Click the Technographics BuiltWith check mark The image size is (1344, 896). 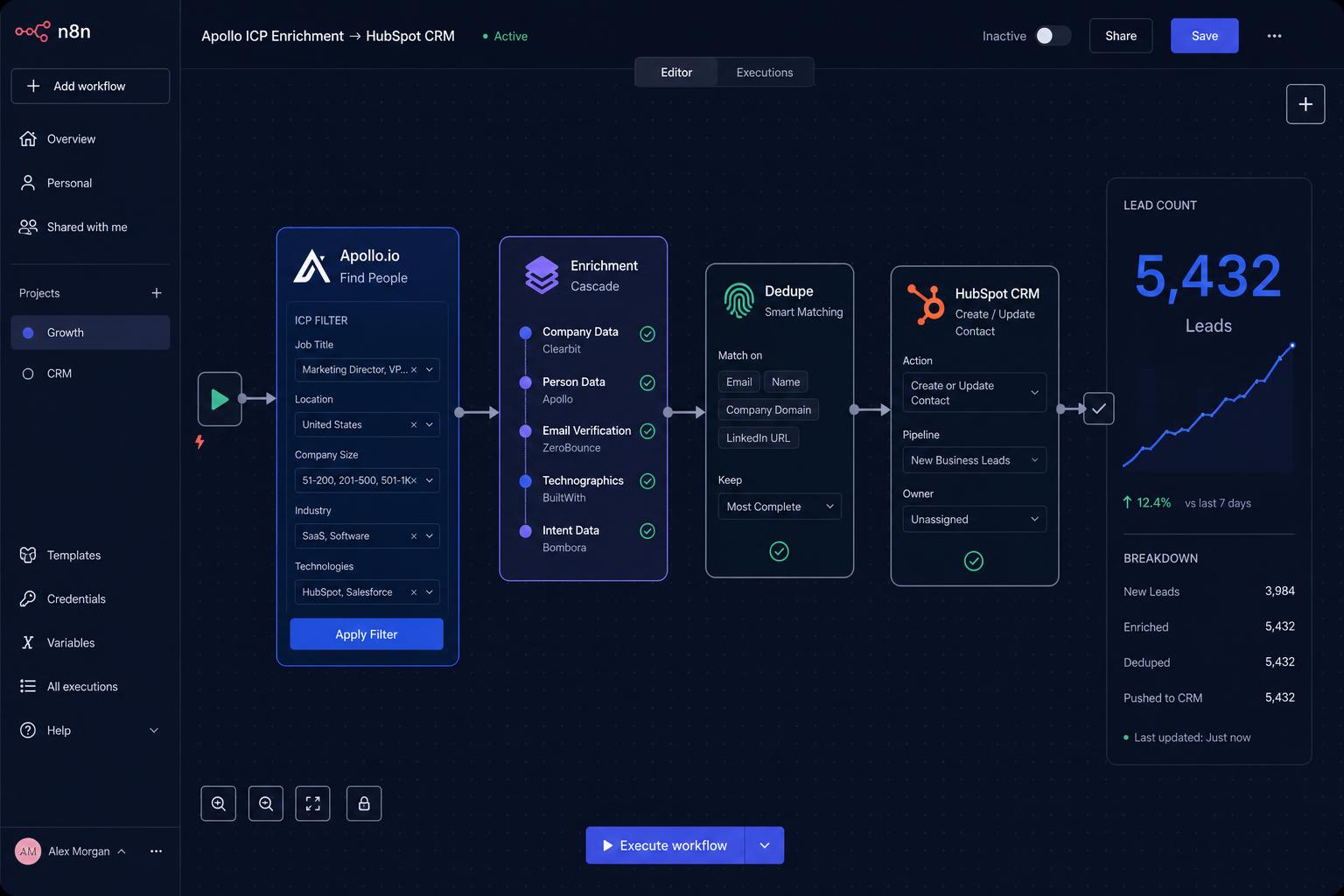click(x=647, y=481)
